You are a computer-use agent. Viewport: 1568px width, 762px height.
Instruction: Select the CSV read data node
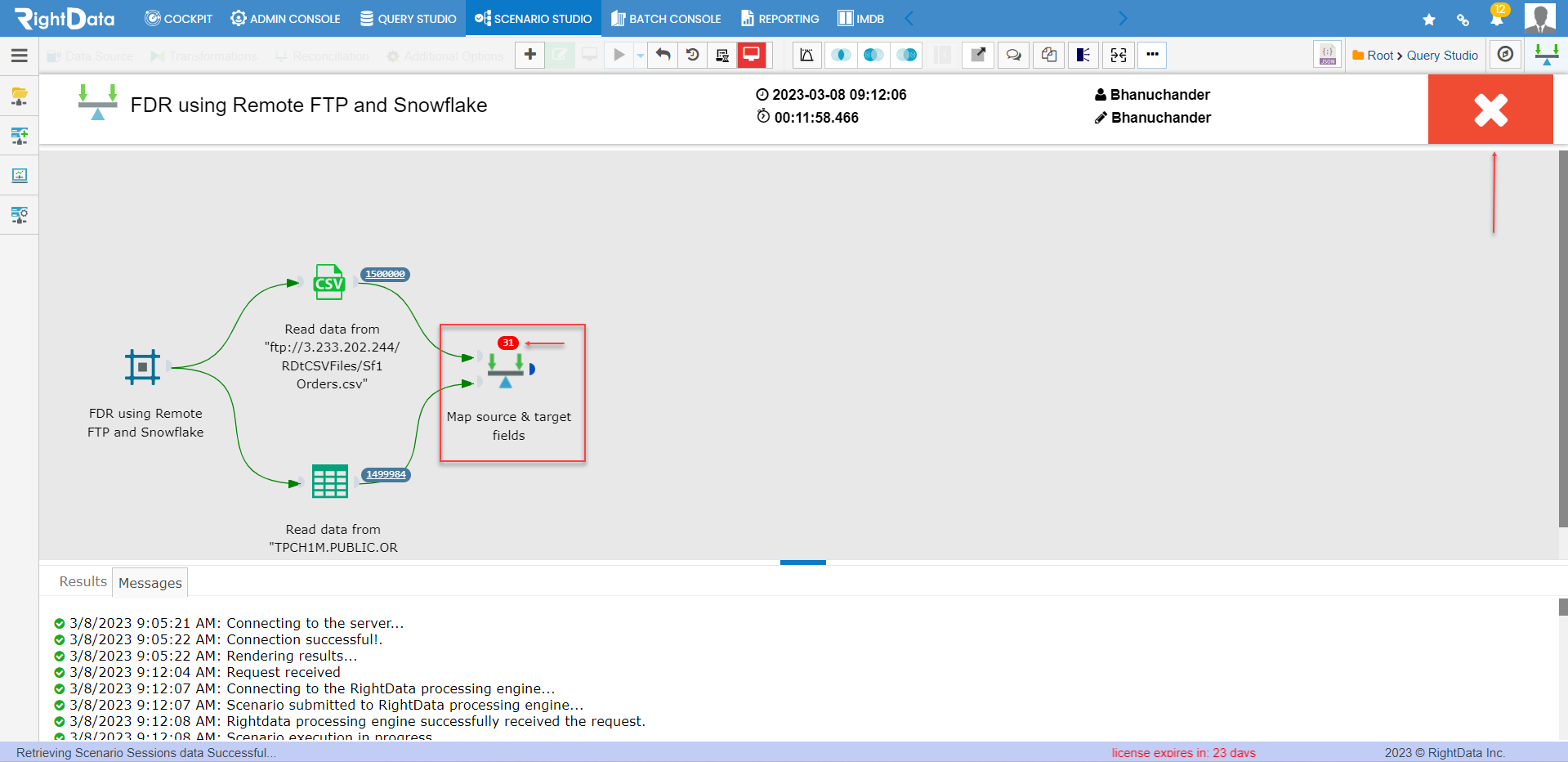[x=330, y=282]
